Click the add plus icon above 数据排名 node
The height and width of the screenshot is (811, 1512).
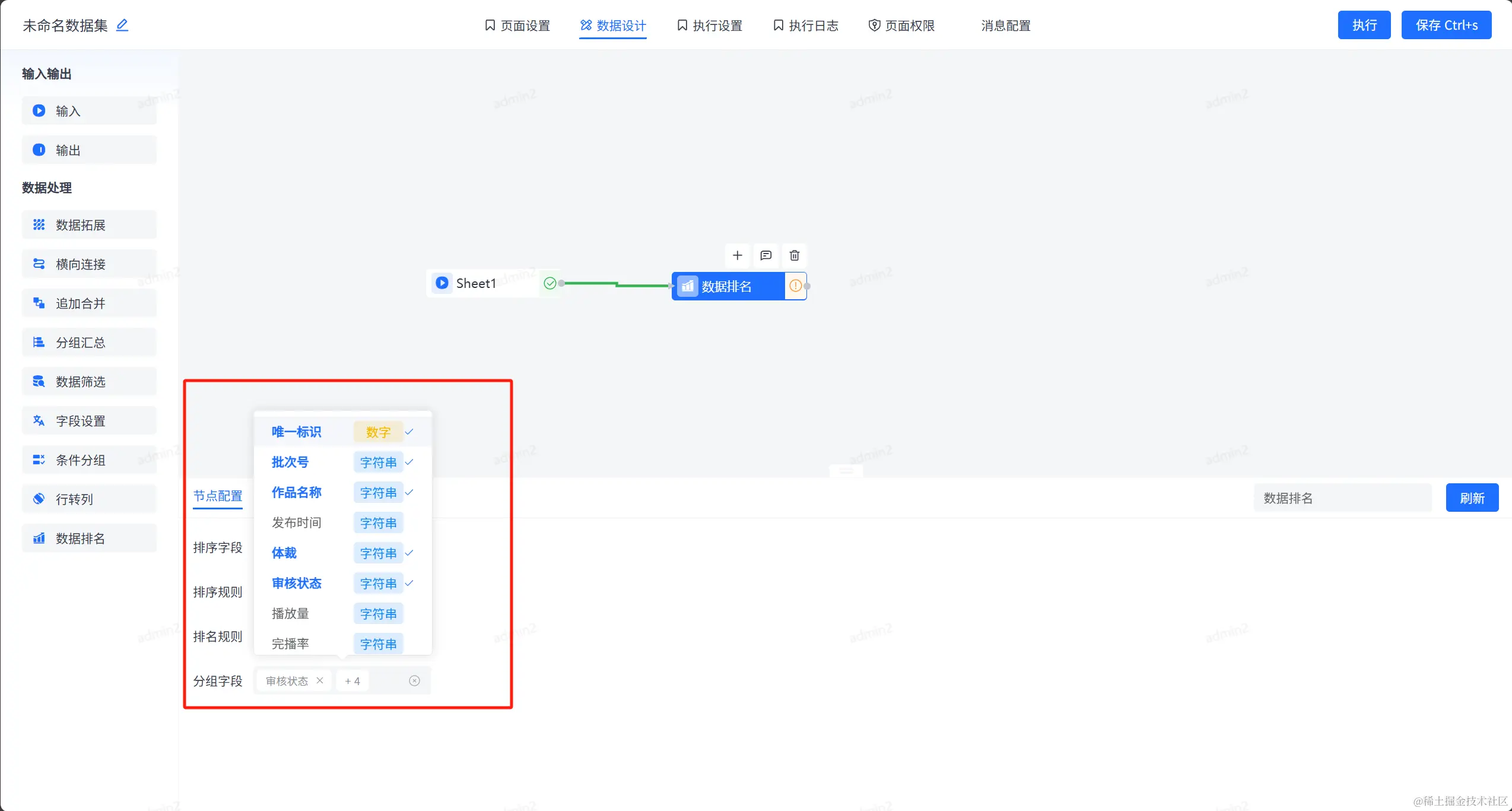(x=737, y=255)
